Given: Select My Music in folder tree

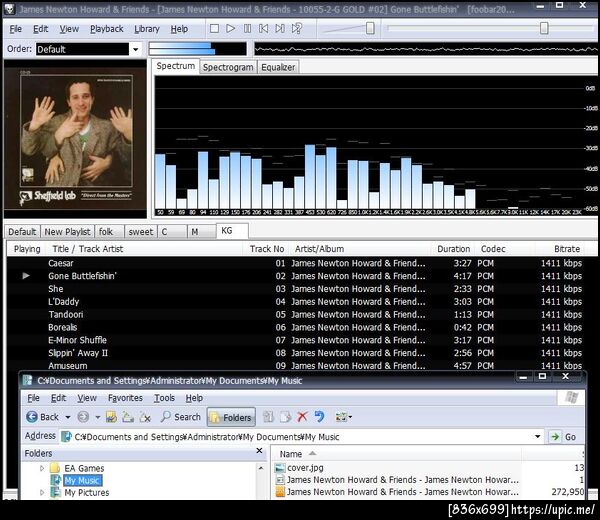Looking at the screenshot, I should click(82, 481).
